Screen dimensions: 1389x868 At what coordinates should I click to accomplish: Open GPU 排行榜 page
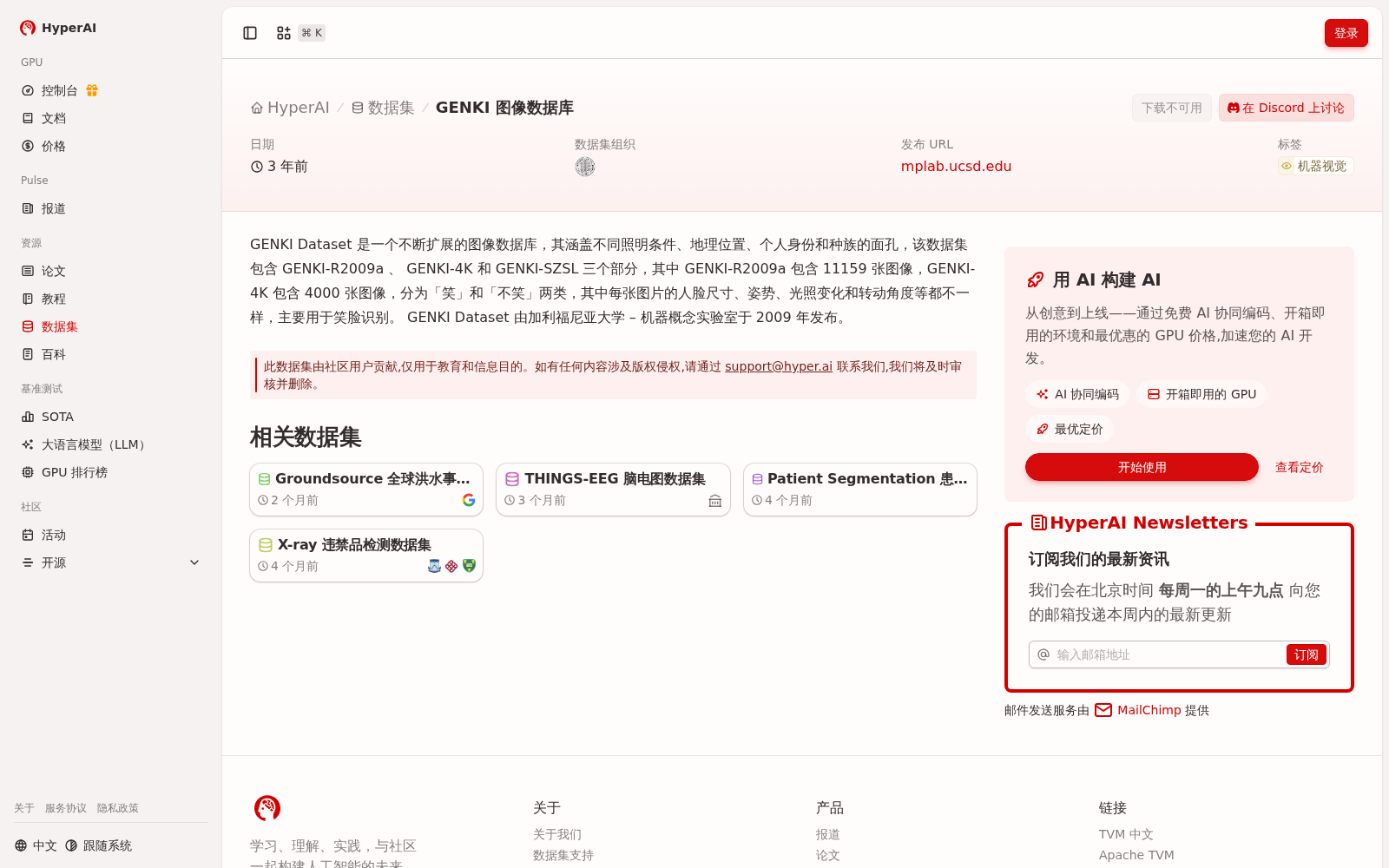tap(111, 472)
